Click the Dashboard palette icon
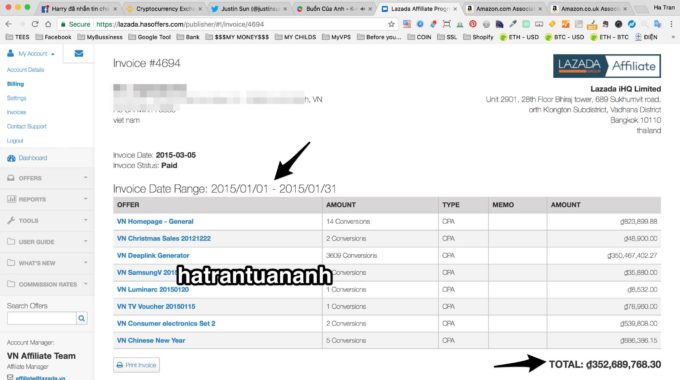This screenshot has height=380, width=680. point(11,158)
